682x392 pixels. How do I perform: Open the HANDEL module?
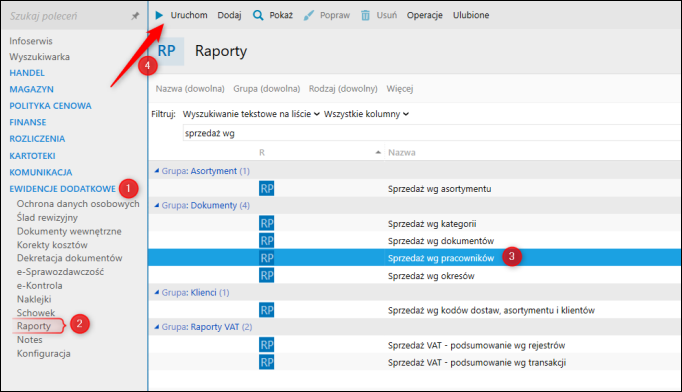pyautogui.click(x=27, y=73)
